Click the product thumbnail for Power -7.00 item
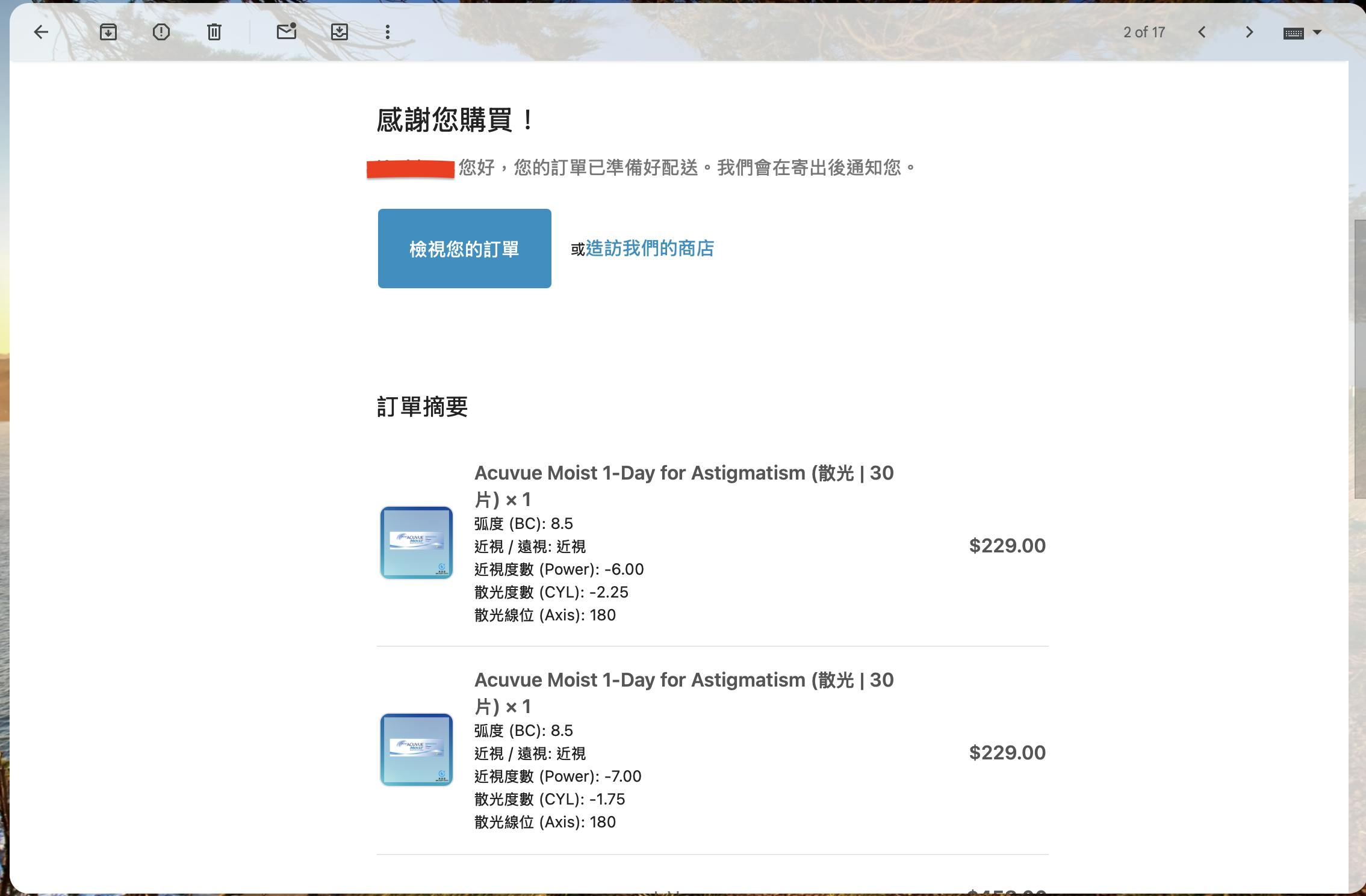The height and width of the screenshot is (896, 1366). pyautogui.click(x=416, y=750)
